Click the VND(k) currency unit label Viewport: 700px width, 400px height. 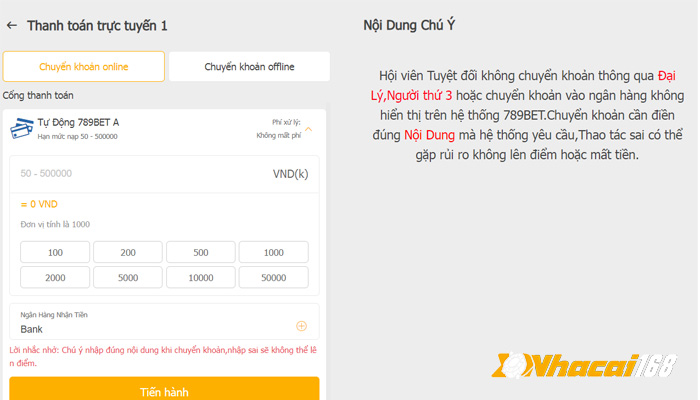click(x=291, y=174)
